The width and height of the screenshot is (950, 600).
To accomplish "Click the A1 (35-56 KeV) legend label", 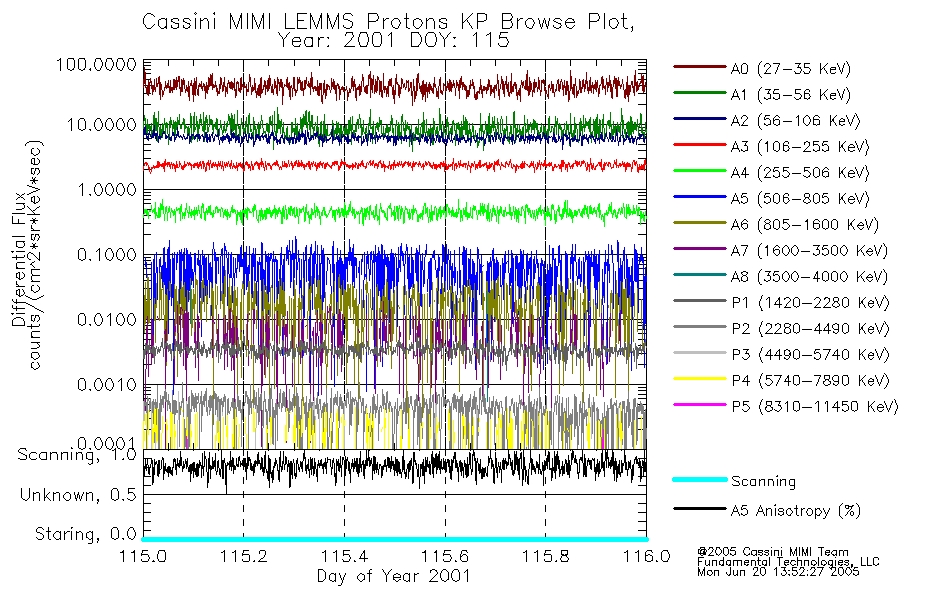I will pos(790,95).
